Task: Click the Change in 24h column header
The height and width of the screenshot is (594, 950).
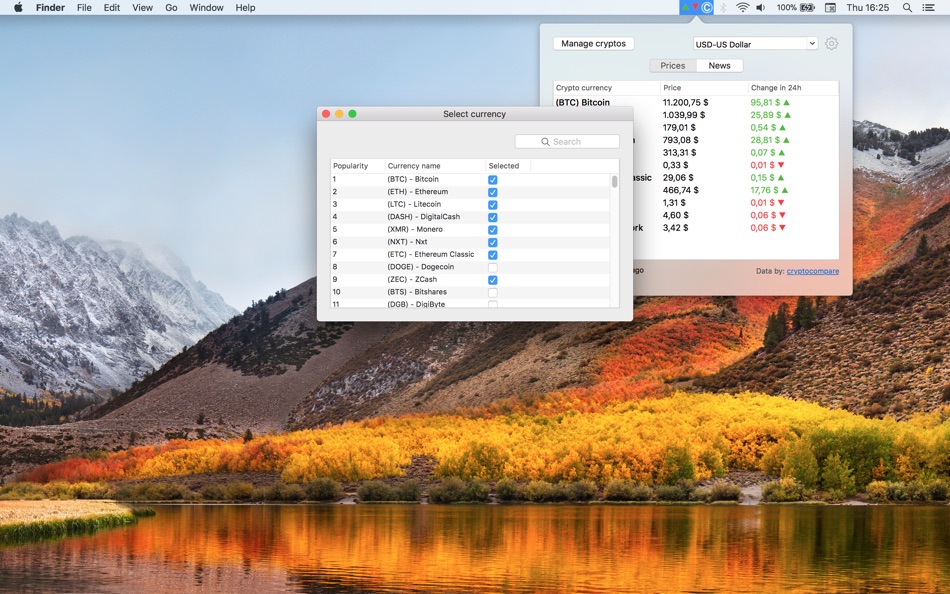Action: (793, 87)
